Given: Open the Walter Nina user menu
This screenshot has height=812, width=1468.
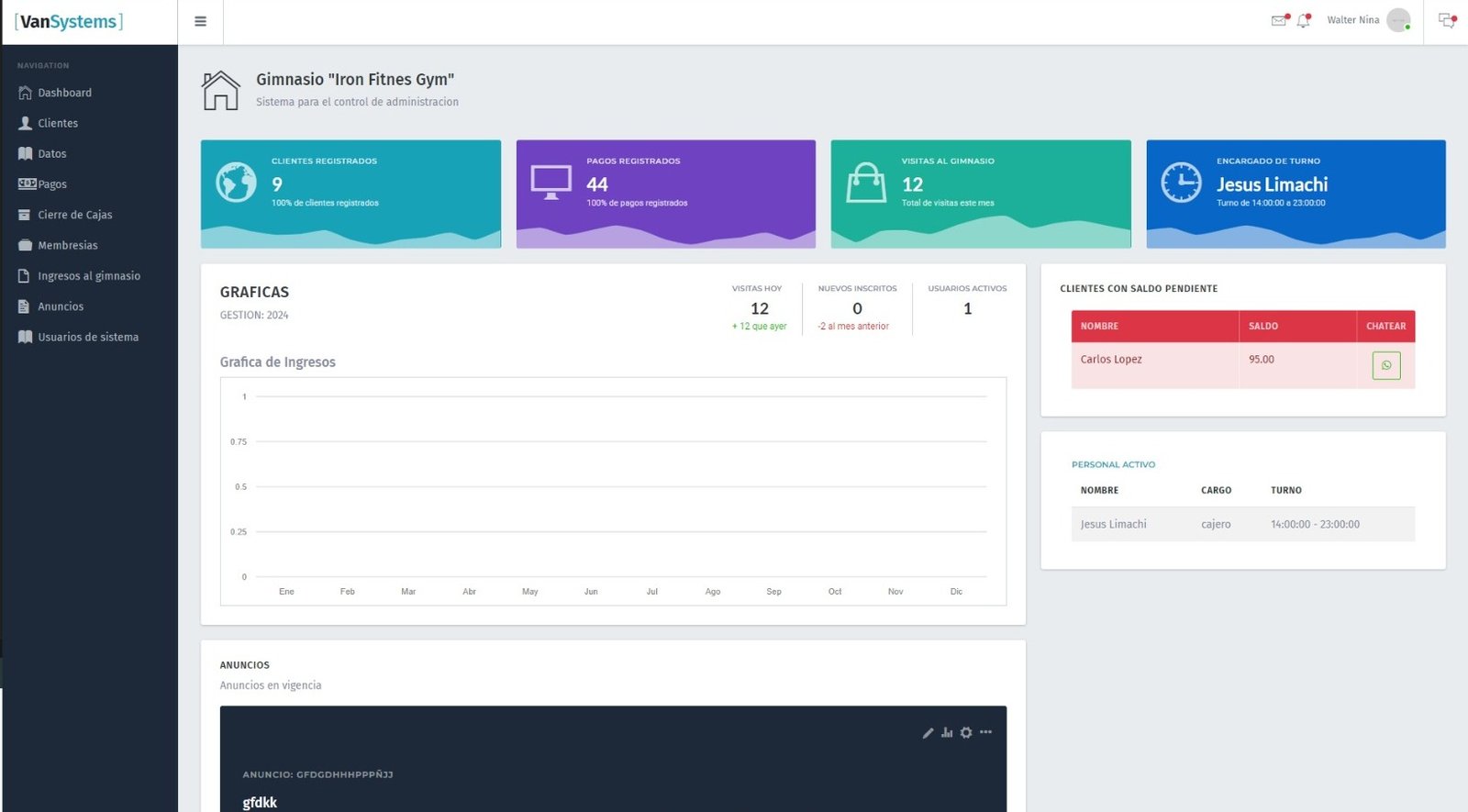Looking at the screenshot, I should (1352, 20).
